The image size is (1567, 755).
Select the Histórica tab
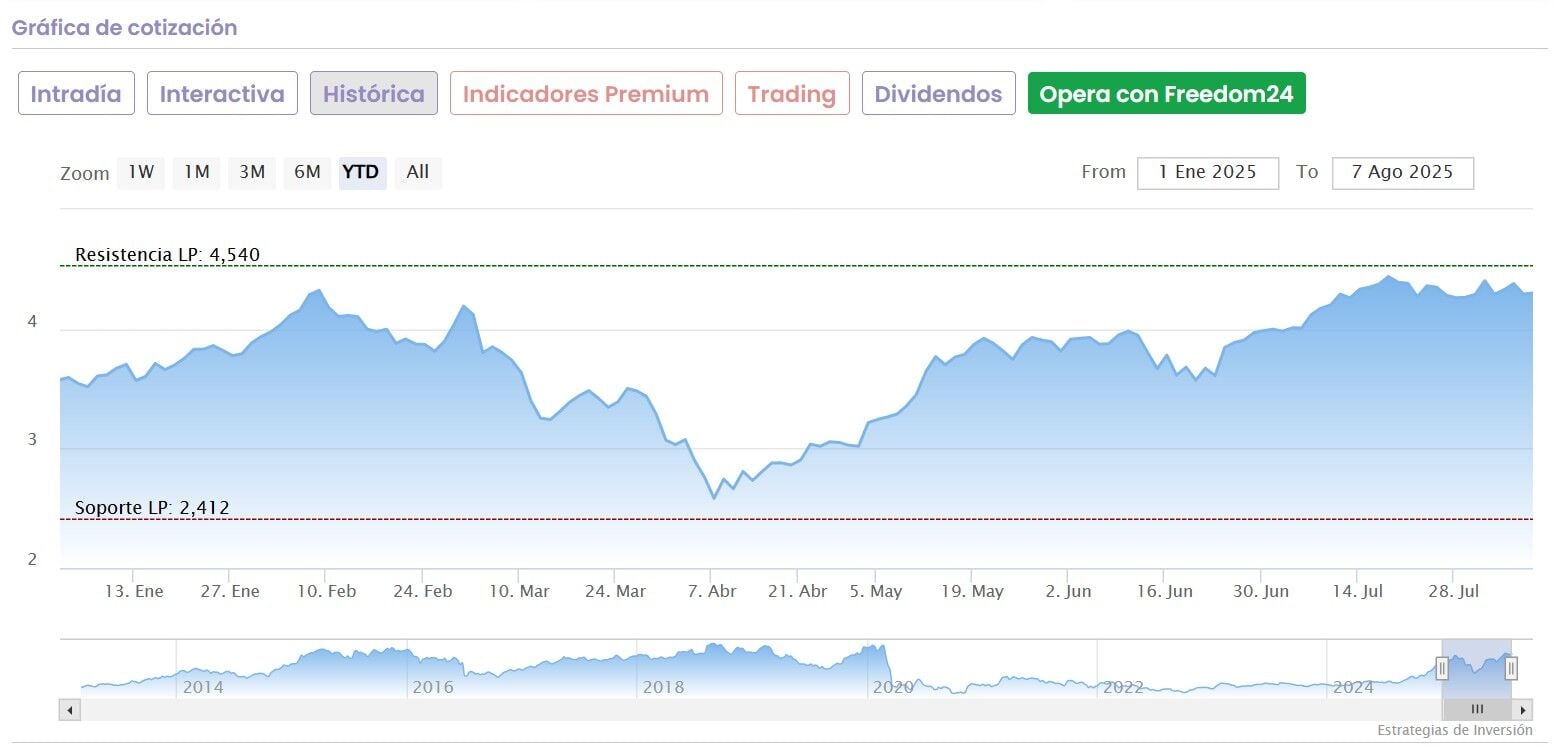click(x=374, y=94)
